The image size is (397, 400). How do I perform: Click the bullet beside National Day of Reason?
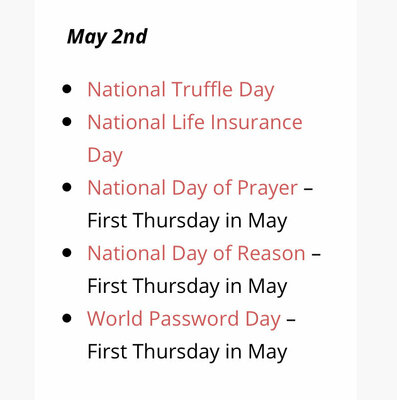pos(67,253)
